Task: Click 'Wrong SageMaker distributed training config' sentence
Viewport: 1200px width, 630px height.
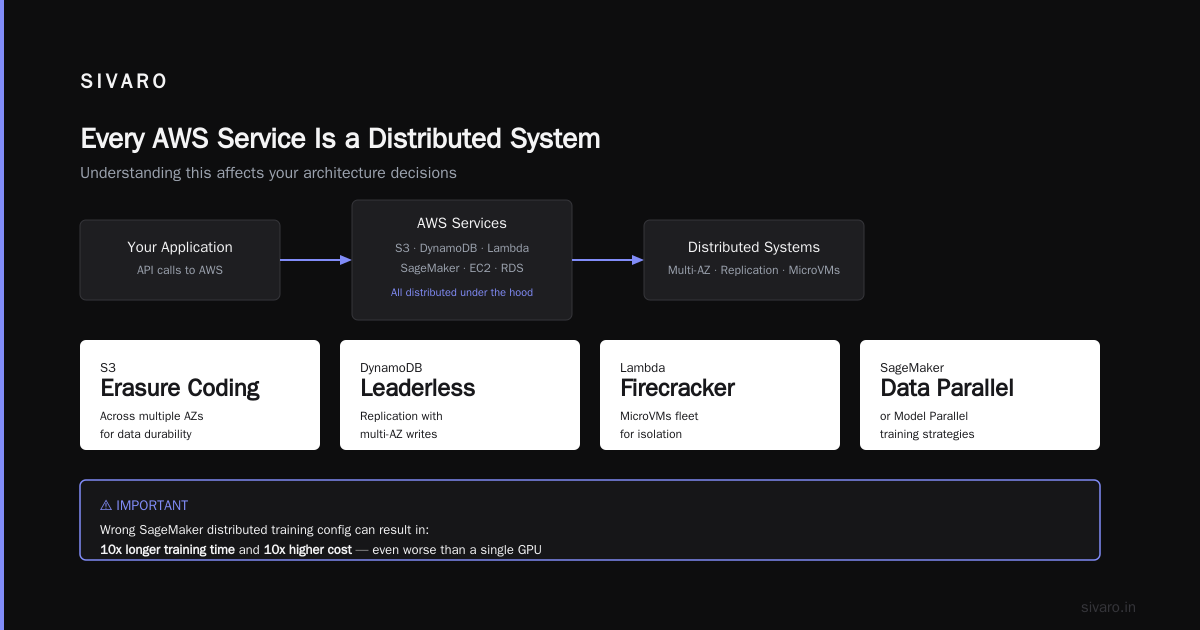Action: coord(264,529)
